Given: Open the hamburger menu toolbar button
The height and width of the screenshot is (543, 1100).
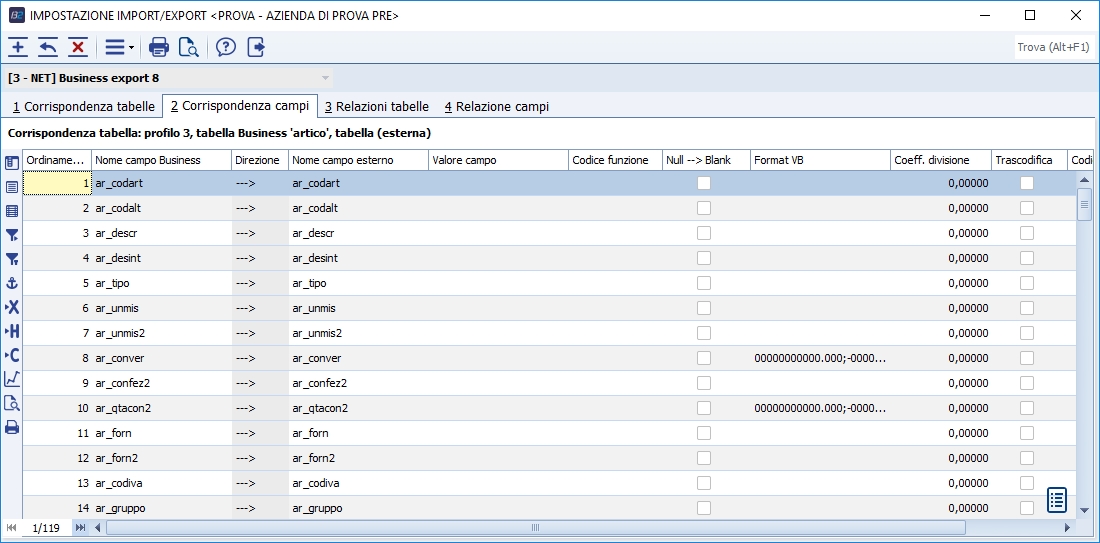Looking at the screenshot, I should click(119, 48).
